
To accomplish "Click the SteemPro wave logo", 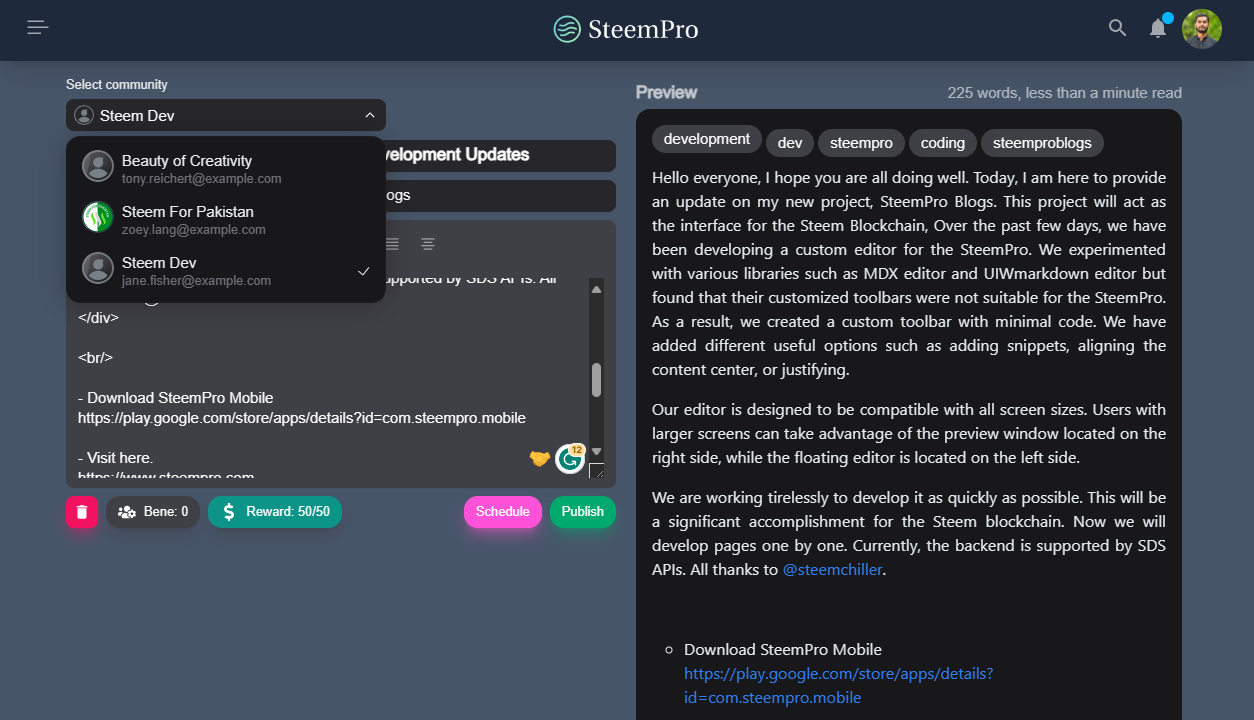I will pos(567,29).
